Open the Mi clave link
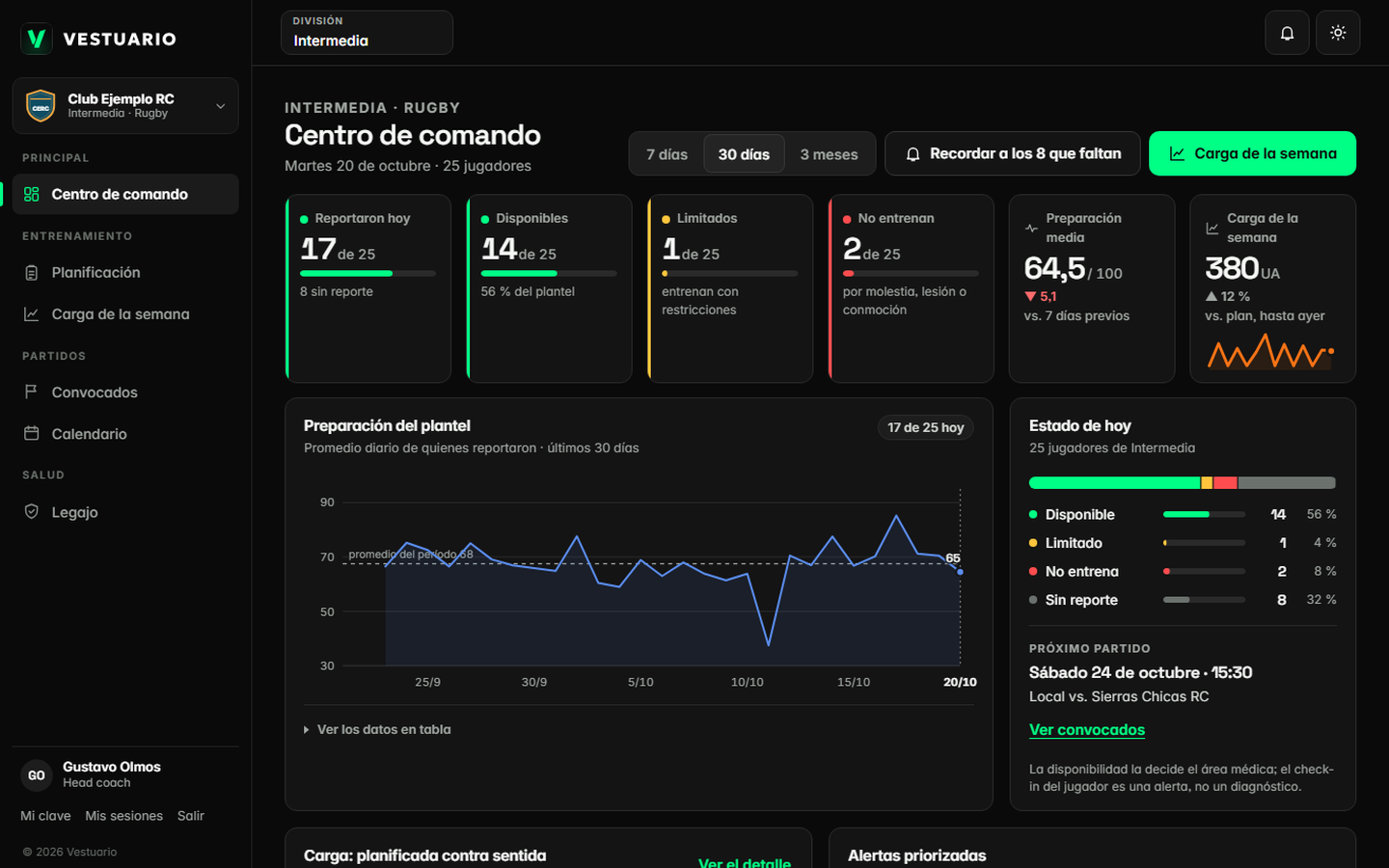The width and height of the screenshot is (1389, 868). click(x=45, y=816)
